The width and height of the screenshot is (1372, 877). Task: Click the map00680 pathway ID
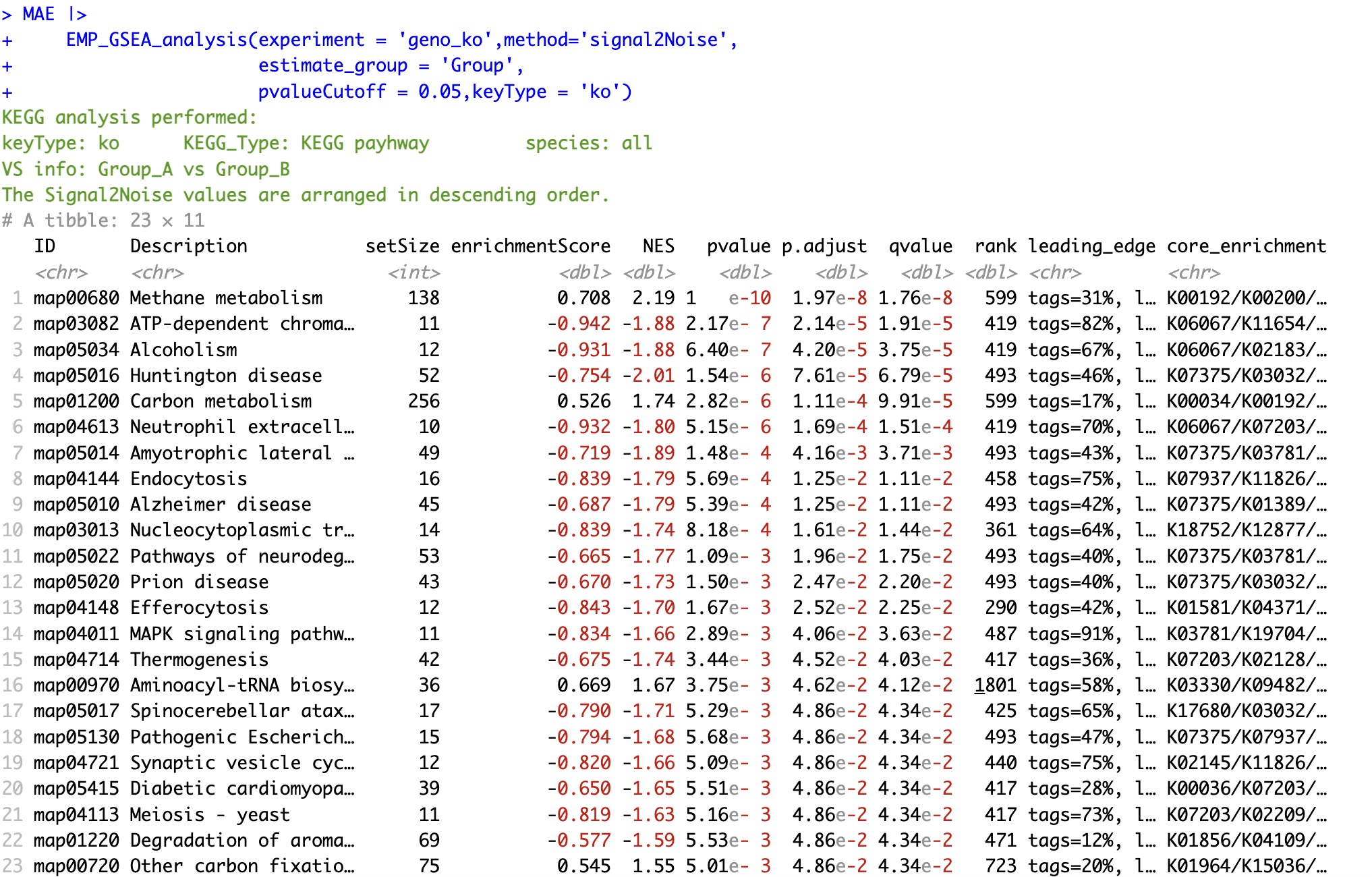click(76, 298)
